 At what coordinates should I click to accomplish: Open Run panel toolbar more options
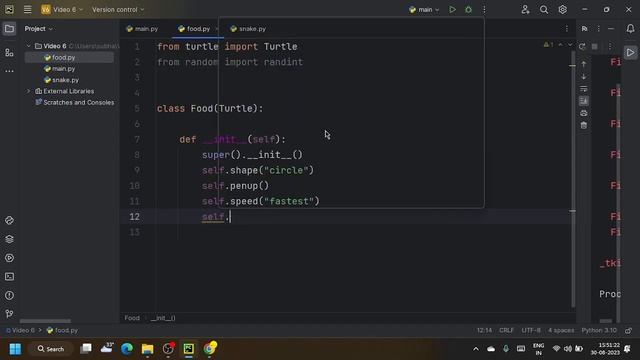pyautogui.click(x=610, y=47)
